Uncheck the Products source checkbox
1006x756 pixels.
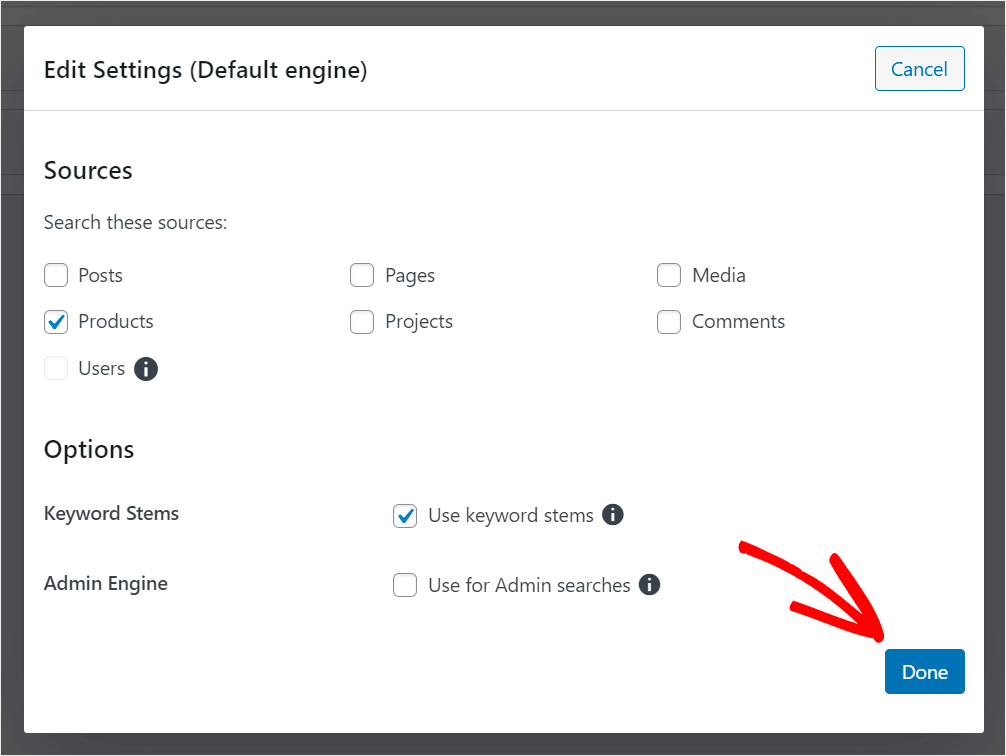pyautogui.click(x=56, y=322)
